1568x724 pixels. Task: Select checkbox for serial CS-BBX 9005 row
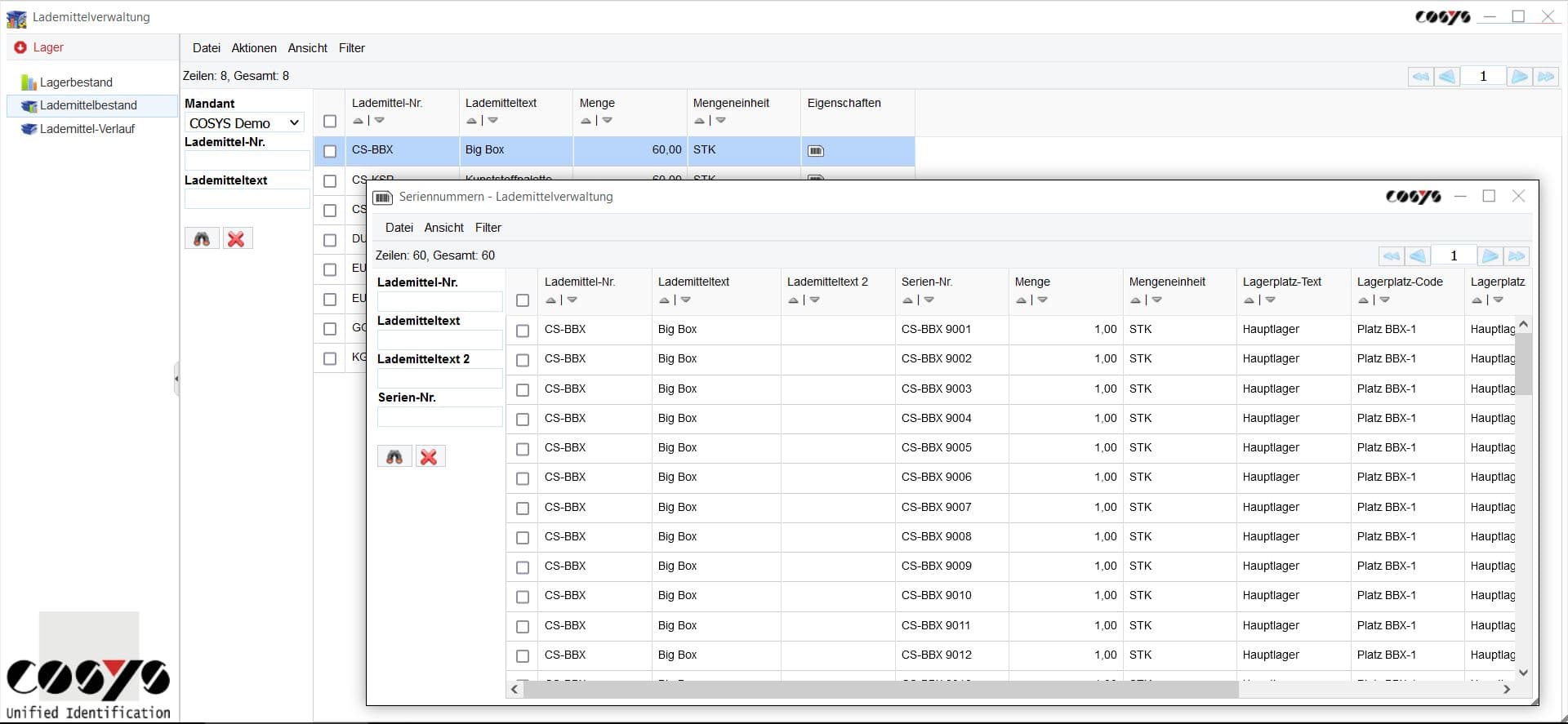523,449
